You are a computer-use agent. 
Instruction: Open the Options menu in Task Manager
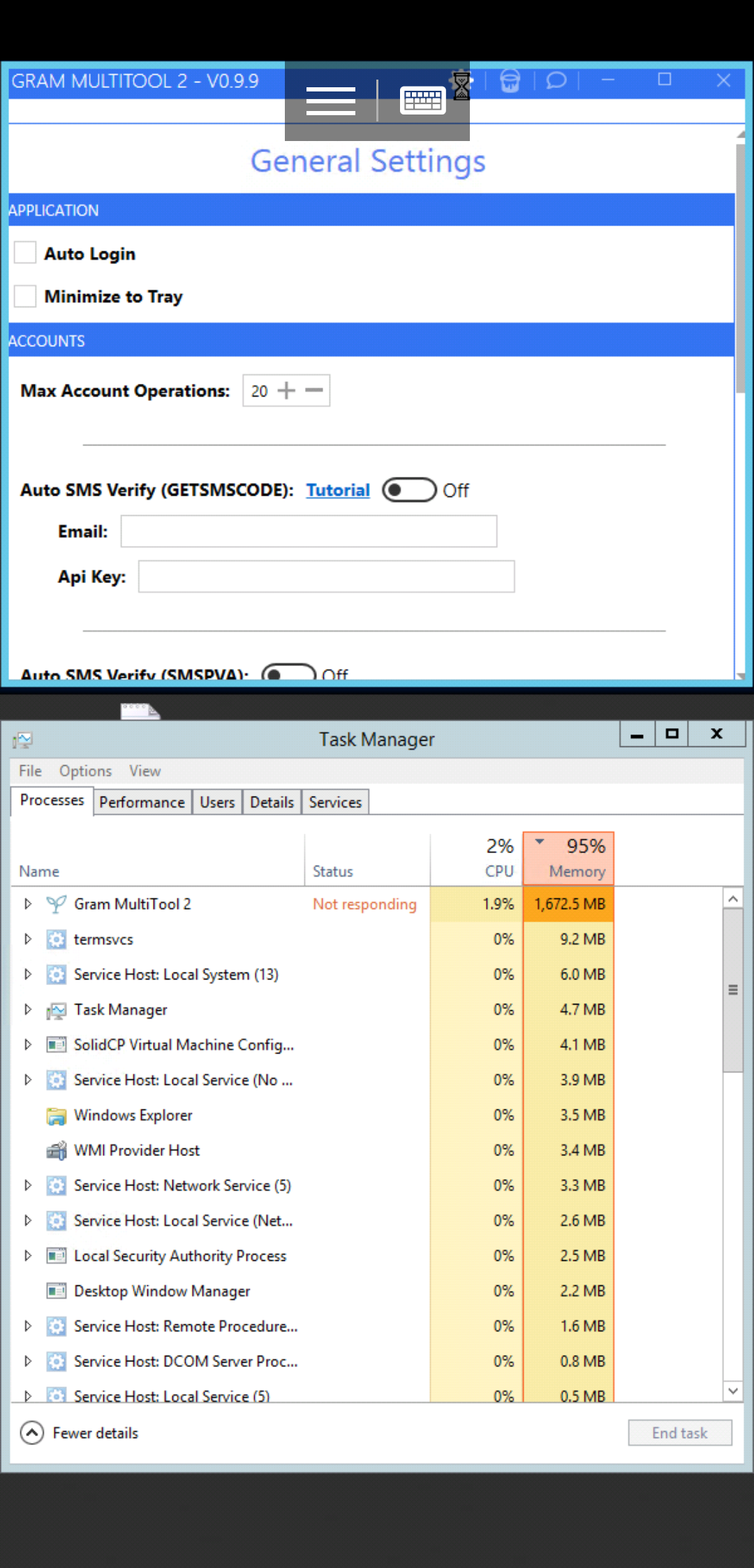tap(85, 771)
